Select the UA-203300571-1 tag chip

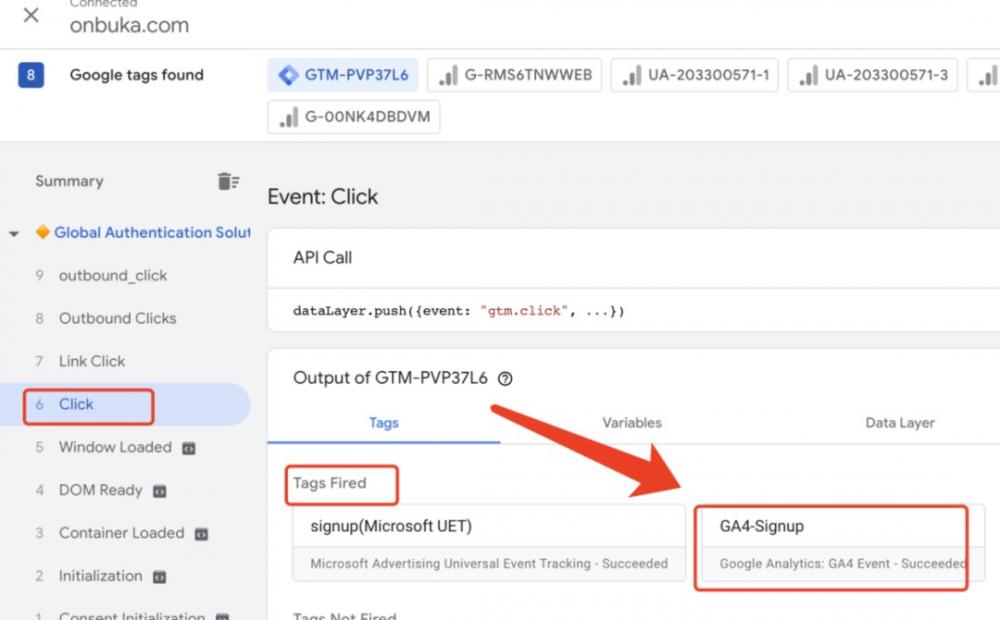tap(695, 75)
